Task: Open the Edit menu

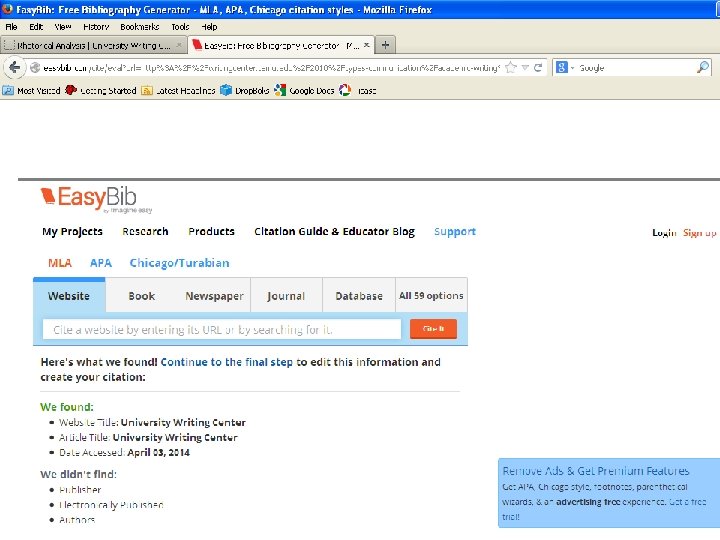Action: [x=36, y=27]
